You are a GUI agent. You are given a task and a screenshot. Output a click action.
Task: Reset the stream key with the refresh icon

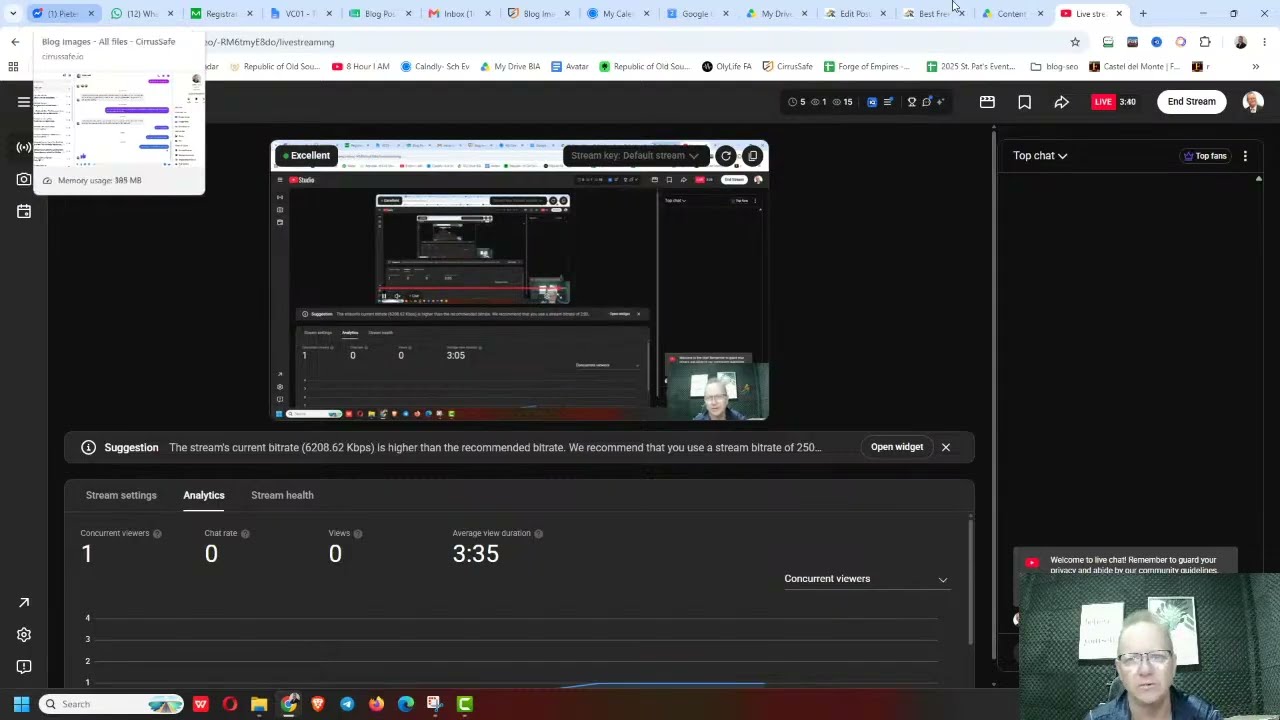click(726, 156)
